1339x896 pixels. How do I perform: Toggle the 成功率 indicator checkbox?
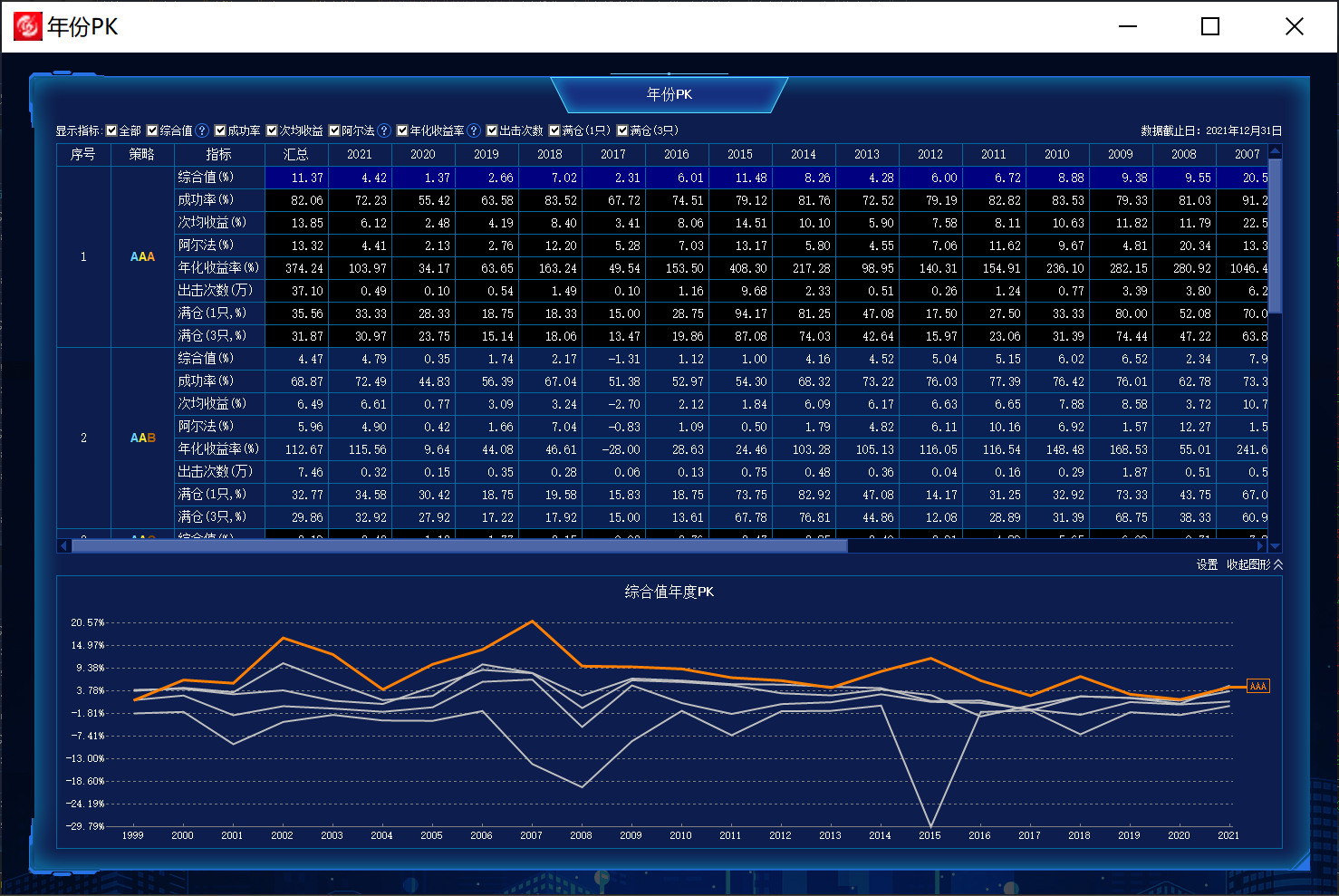[x=220, y=130]
